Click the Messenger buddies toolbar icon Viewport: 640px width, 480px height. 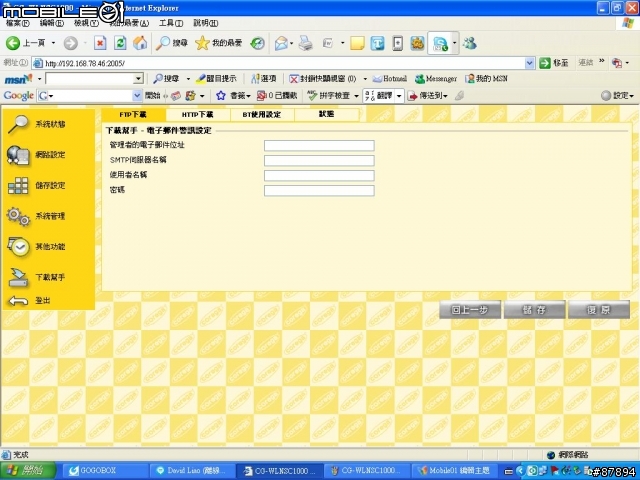(x=470, y=43)
